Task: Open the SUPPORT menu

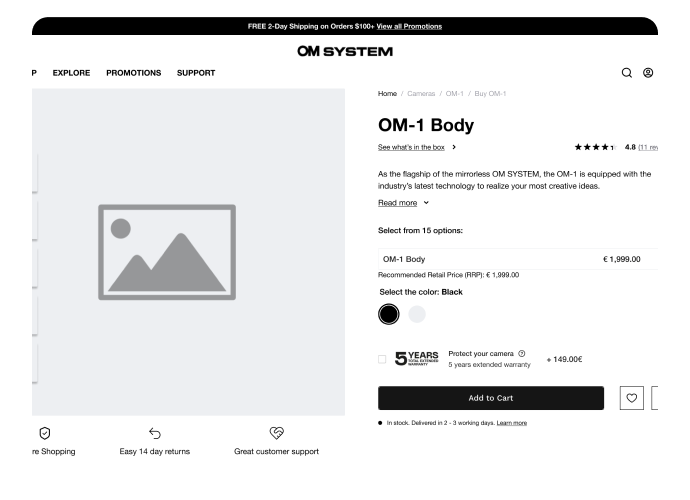Action: point(196,73)
